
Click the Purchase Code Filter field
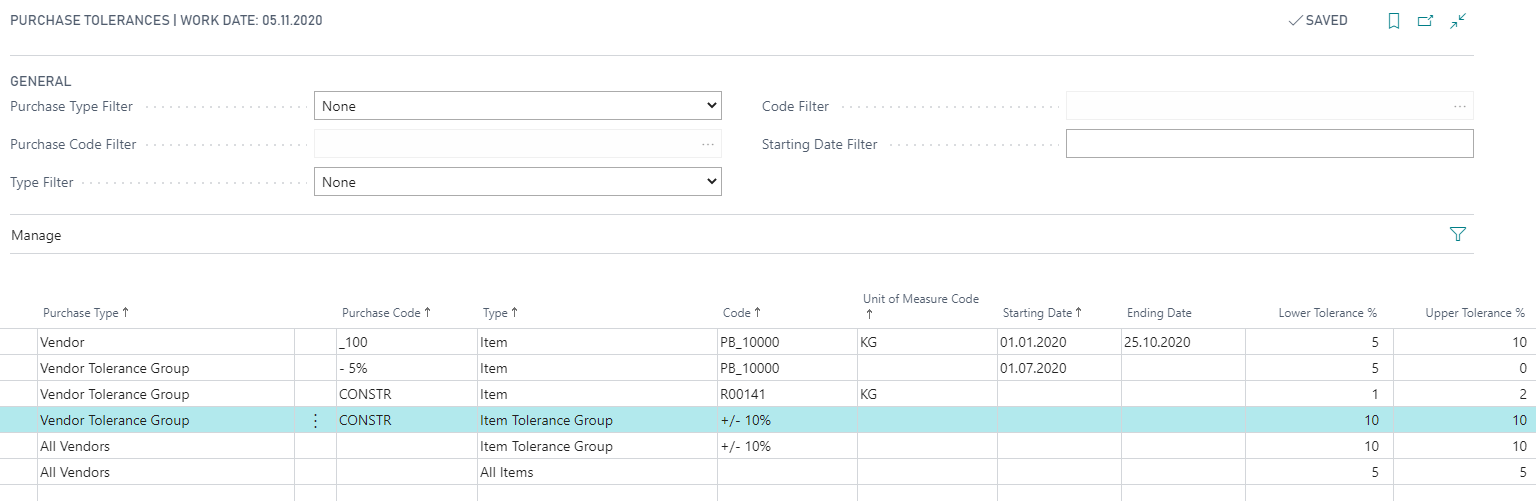coord(518,144)
